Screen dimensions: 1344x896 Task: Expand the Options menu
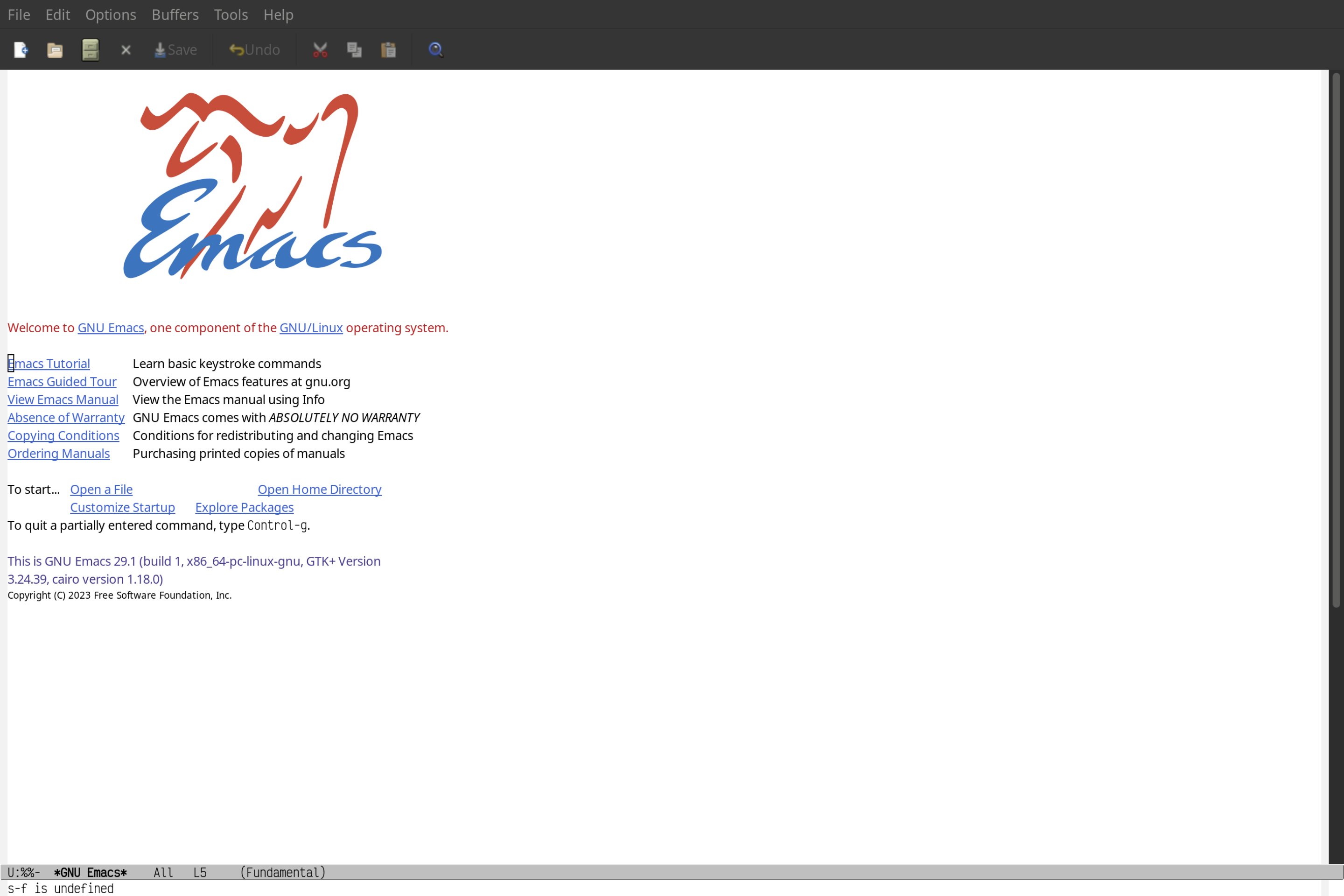coord(110,14)
